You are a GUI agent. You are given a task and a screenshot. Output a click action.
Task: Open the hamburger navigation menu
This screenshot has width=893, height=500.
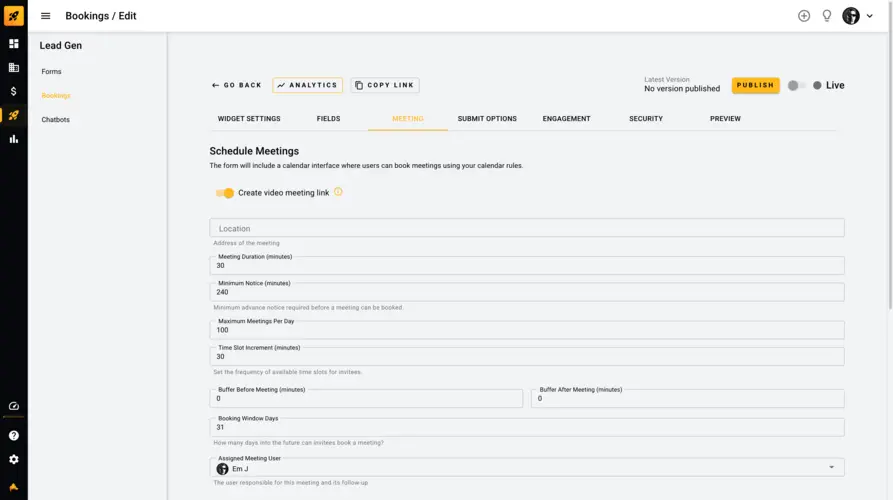click(x=46, y=16)
